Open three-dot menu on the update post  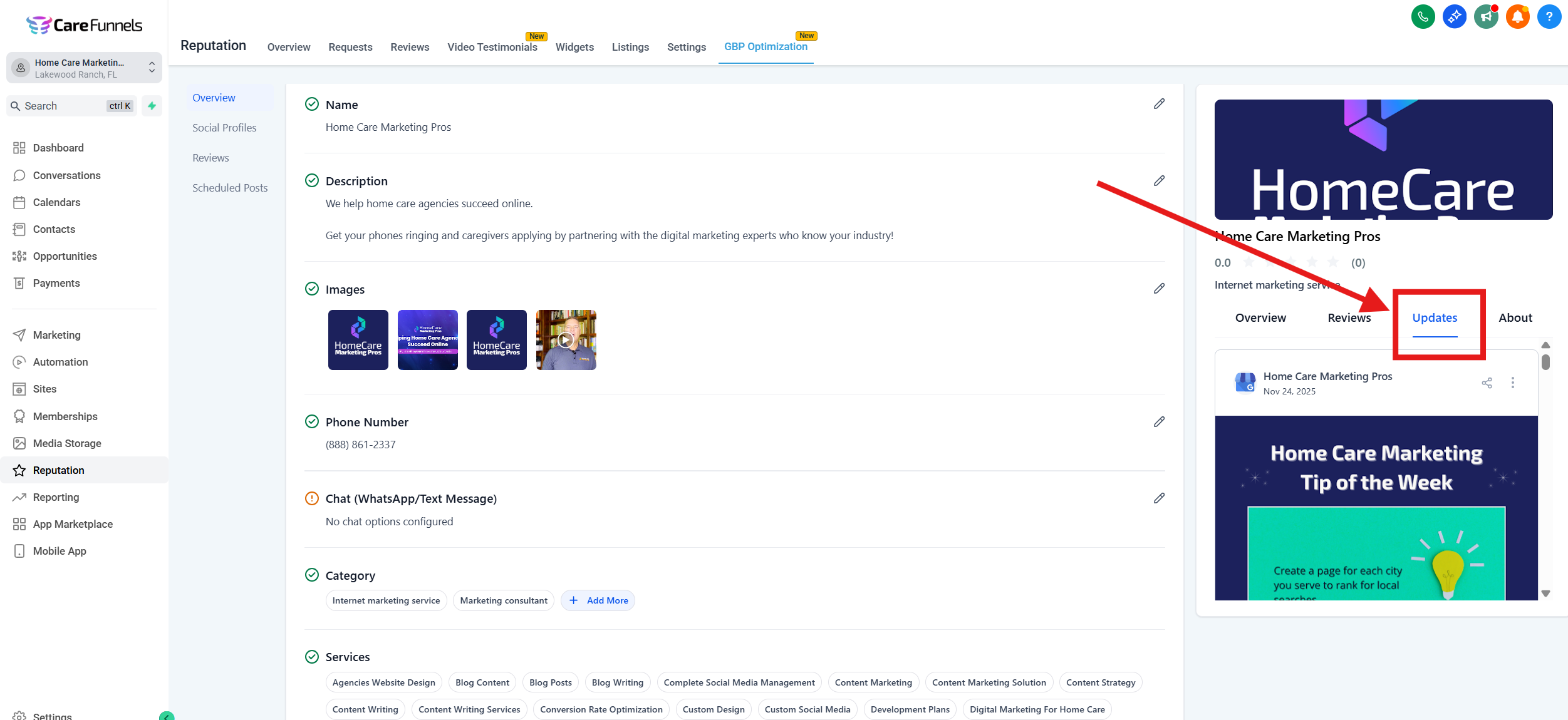[x=1512, y=383]
